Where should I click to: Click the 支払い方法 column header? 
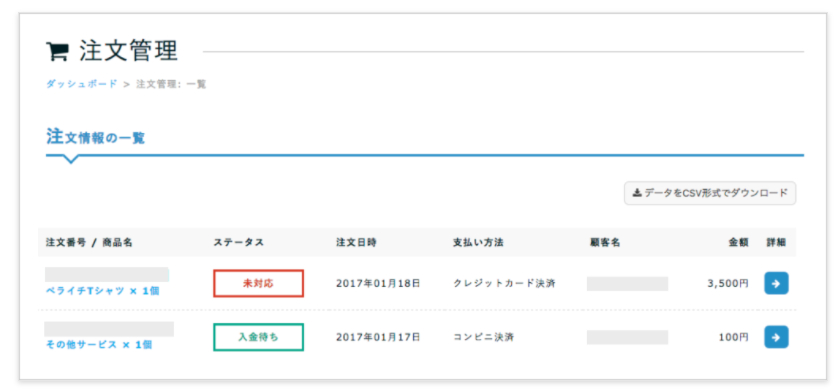tap(478, 242)
